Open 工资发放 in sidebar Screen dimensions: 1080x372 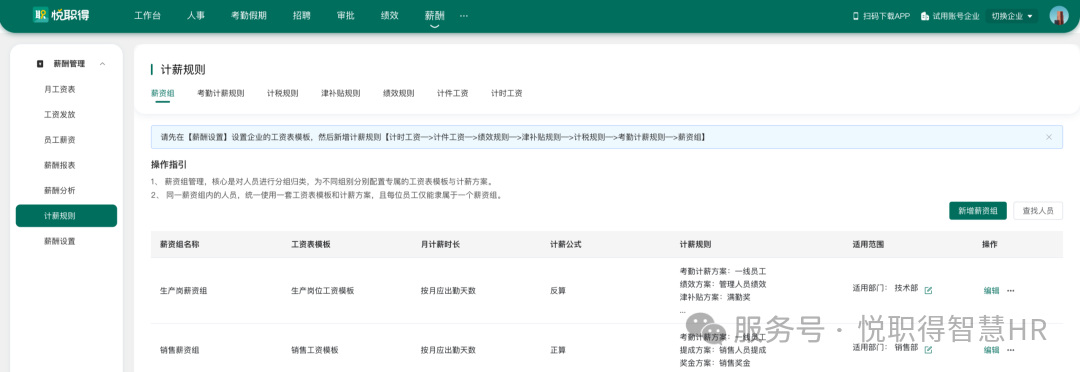tap(59, 114)
